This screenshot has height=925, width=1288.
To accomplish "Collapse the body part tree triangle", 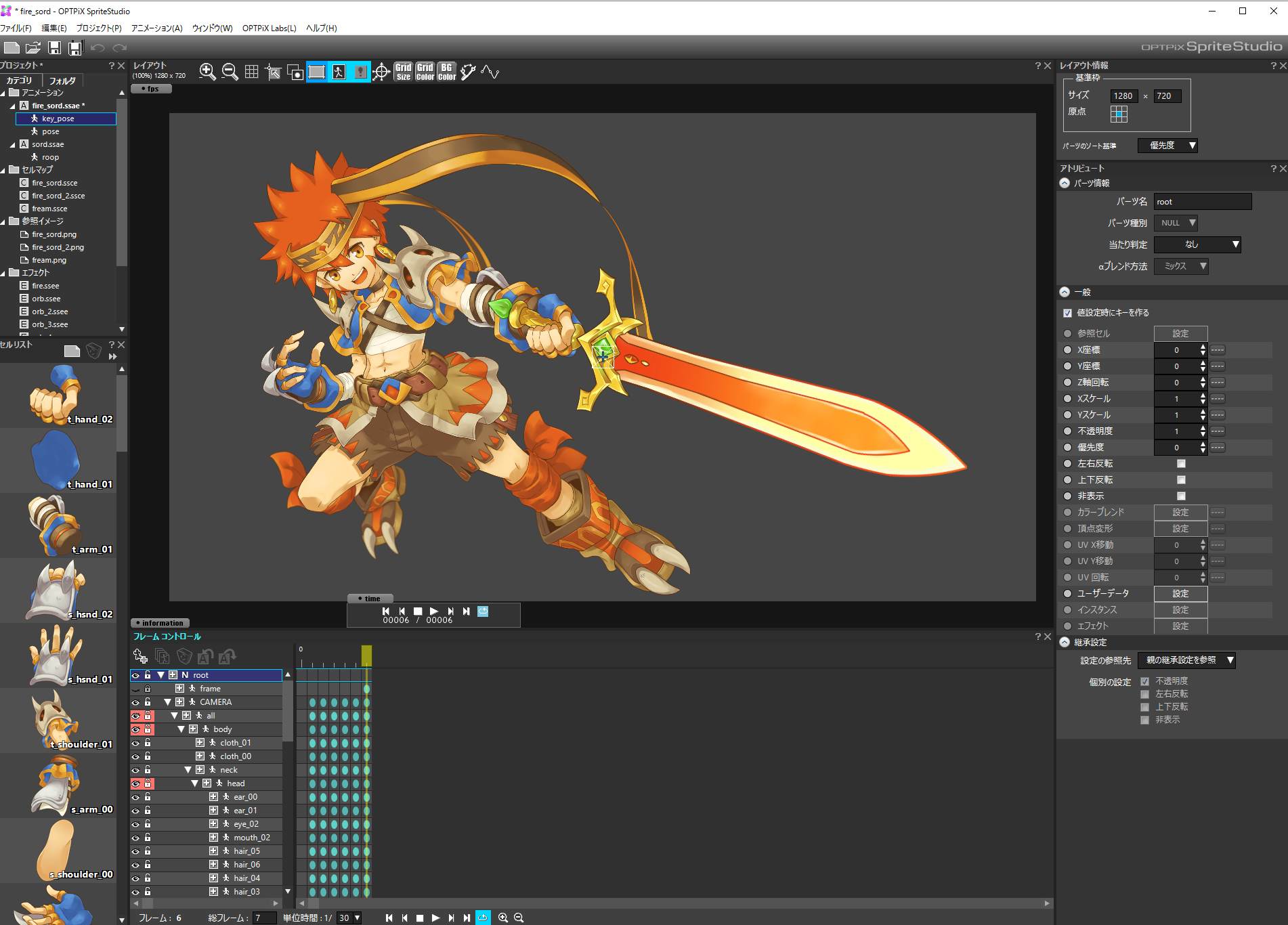I will point(181,729).
